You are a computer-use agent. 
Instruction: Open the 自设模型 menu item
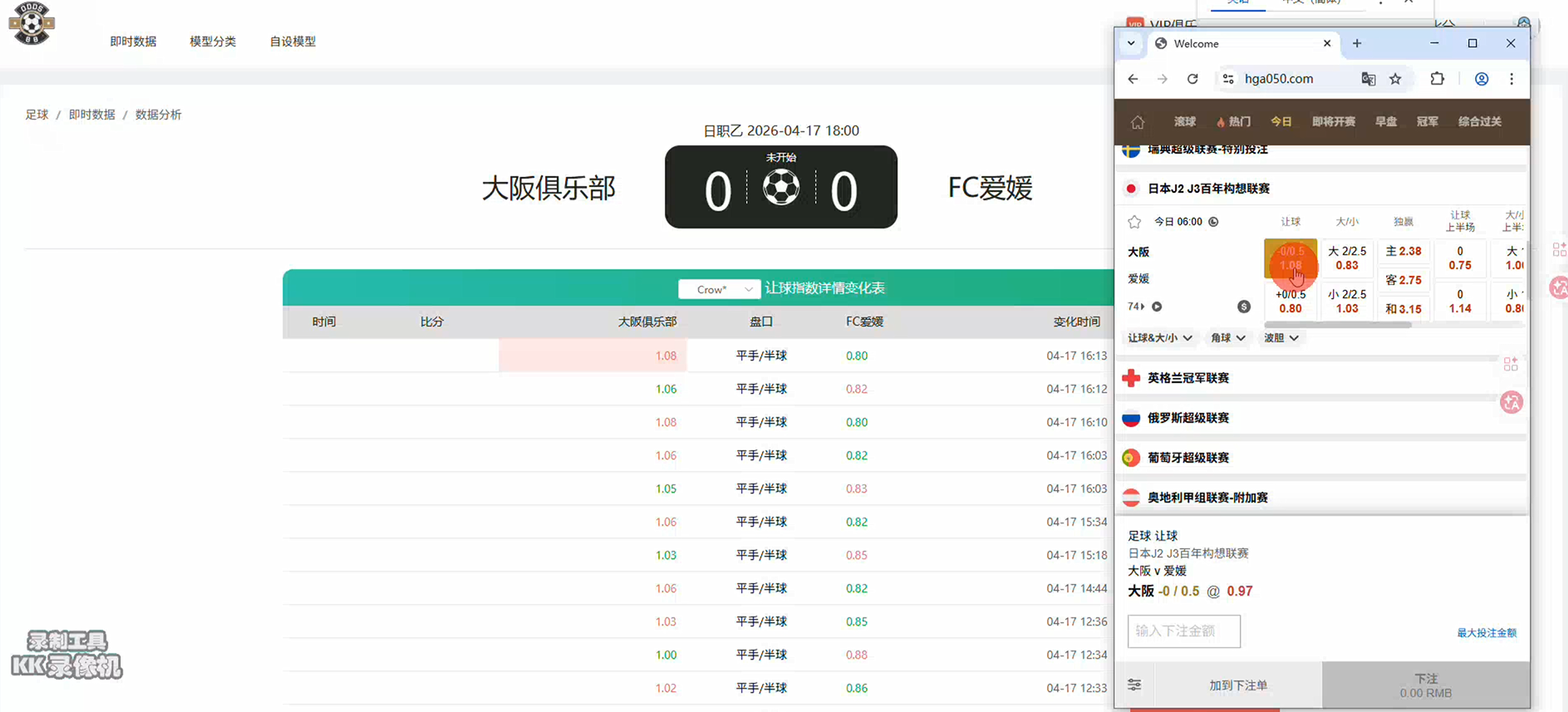pos(292,42)
